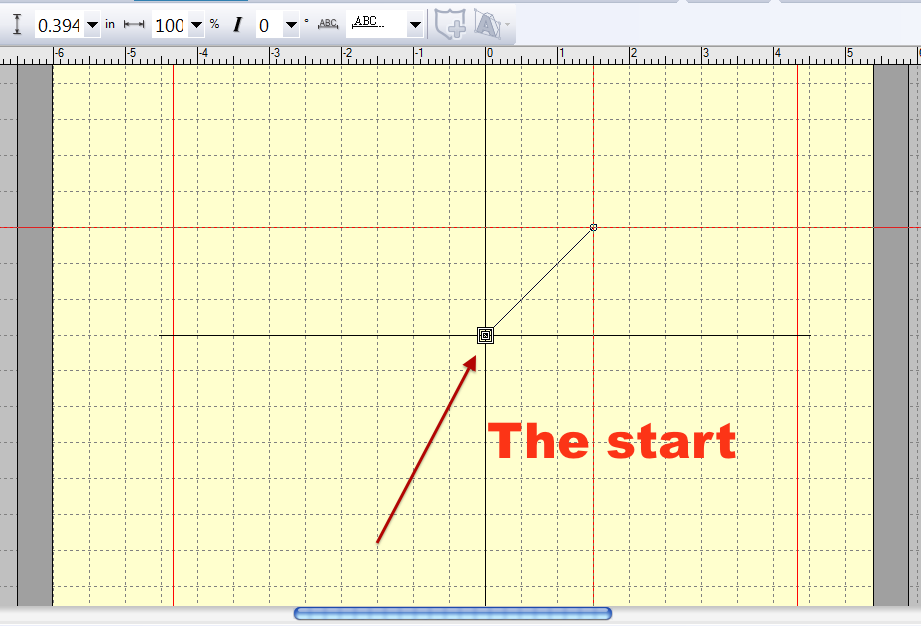Viewport: 921px width, 626px height.
Task: Click the lettering art A icon
Action: pyautogui.click(x=487, y=24)
